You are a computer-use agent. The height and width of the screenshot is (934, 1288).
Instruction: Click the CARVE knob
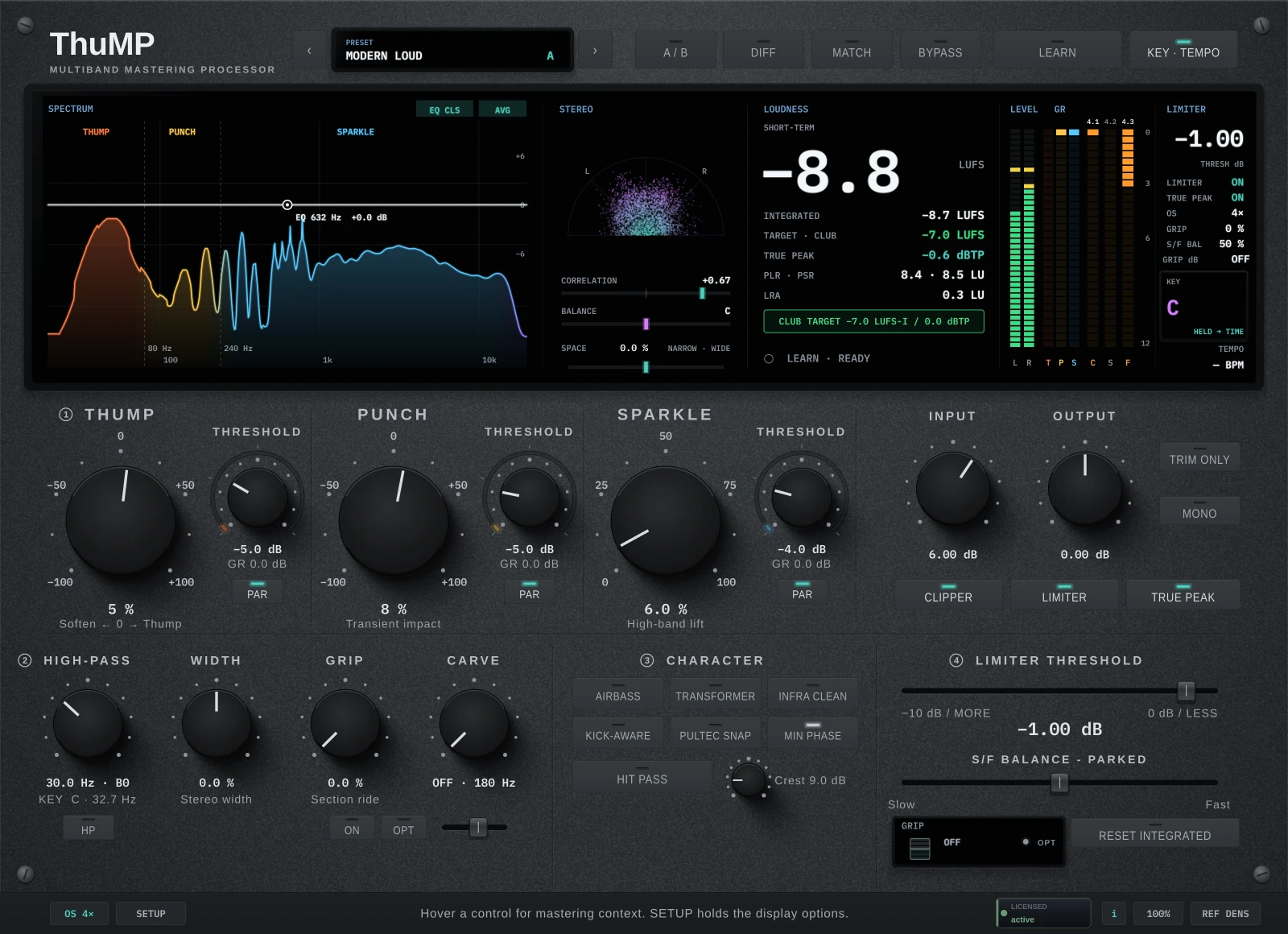point(474,724)
